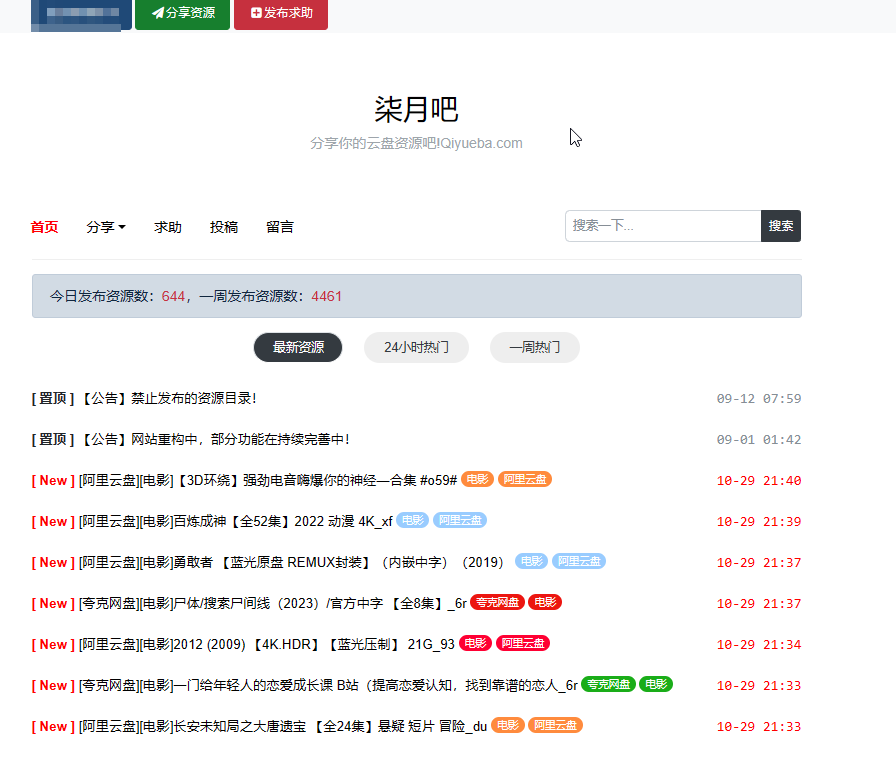Click weekly resource count 4461
This screenshot has height=757, width=896.
point(326,296)
